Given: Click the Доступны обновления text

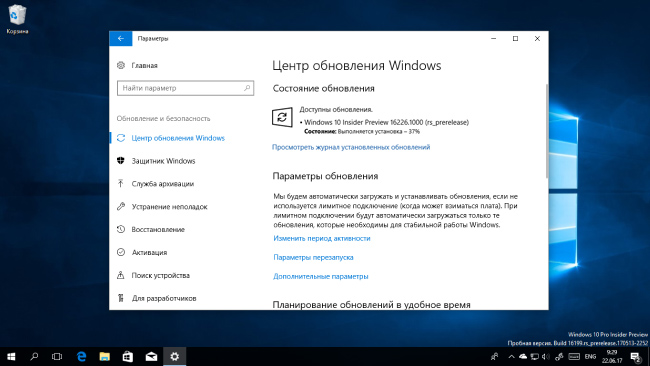Looking at the screenshot, I should click(x=336, y=109).
